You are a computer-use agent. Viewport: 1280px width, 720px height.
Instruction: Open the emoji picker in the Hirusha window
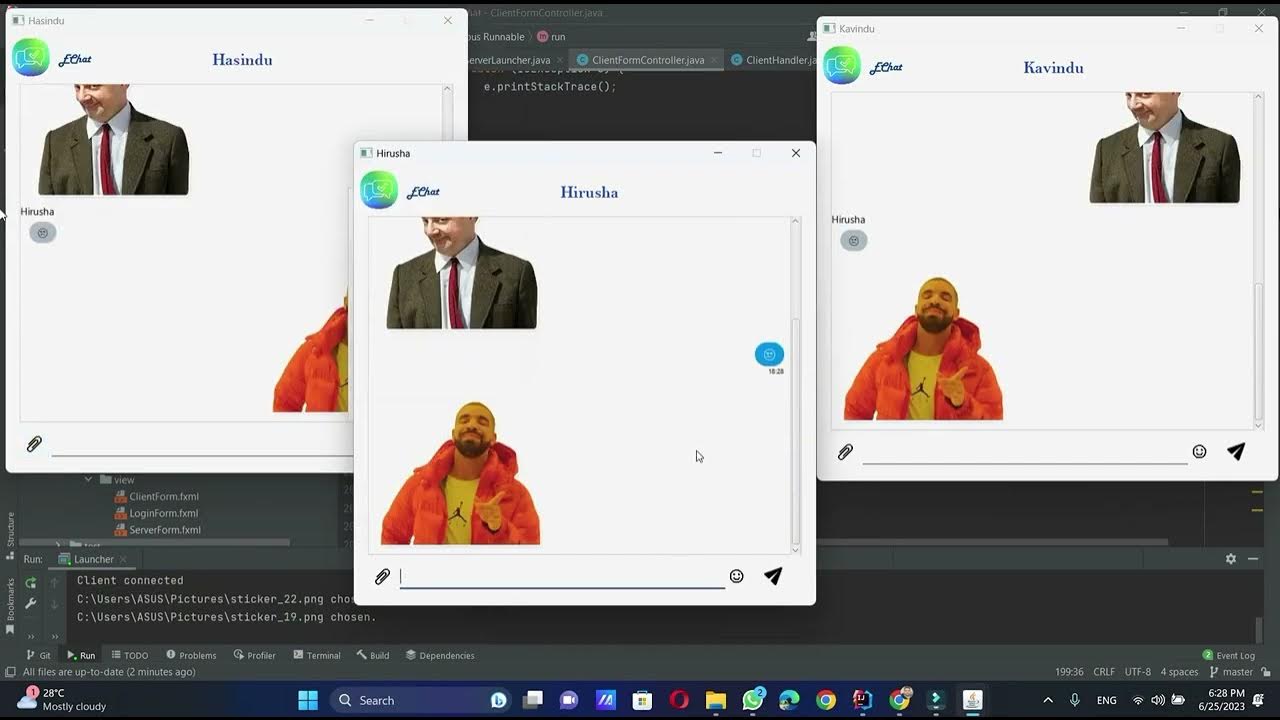(x=737, y=576)
